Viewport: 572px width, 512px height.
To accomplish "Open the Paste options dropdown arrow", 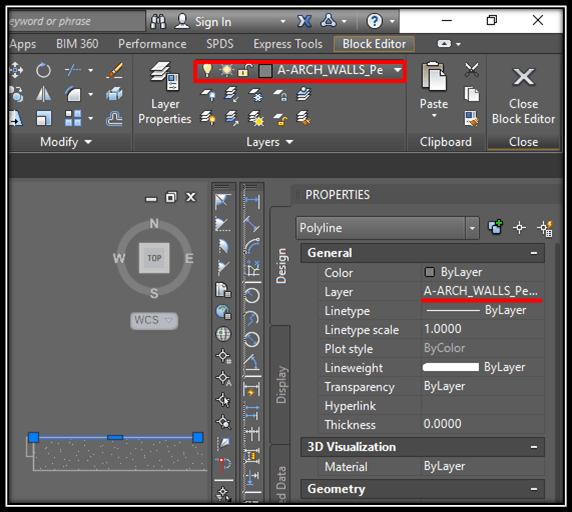I will (x=434, y=116).
